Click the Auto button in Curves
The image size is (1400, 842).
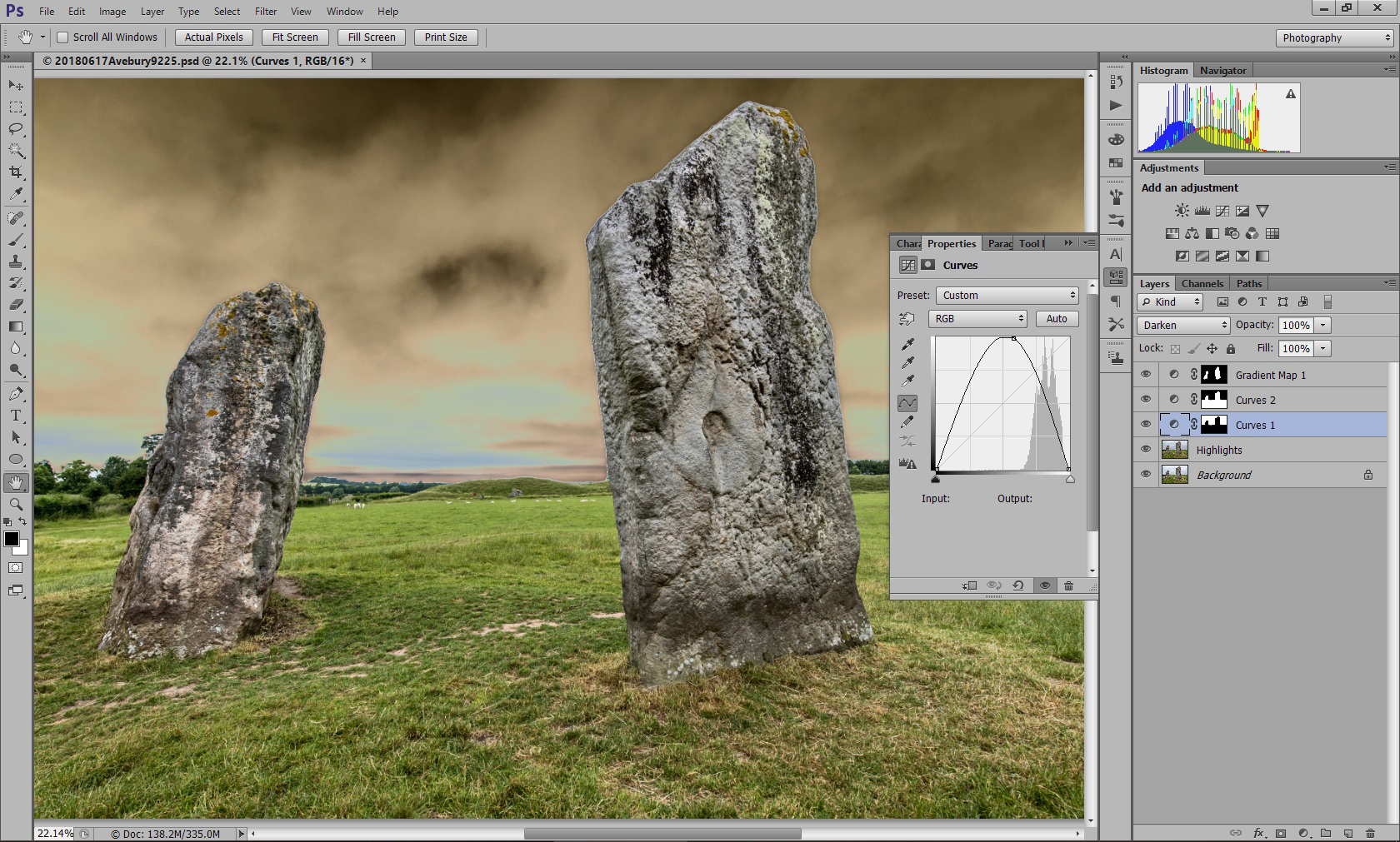tap(1057, 319)
